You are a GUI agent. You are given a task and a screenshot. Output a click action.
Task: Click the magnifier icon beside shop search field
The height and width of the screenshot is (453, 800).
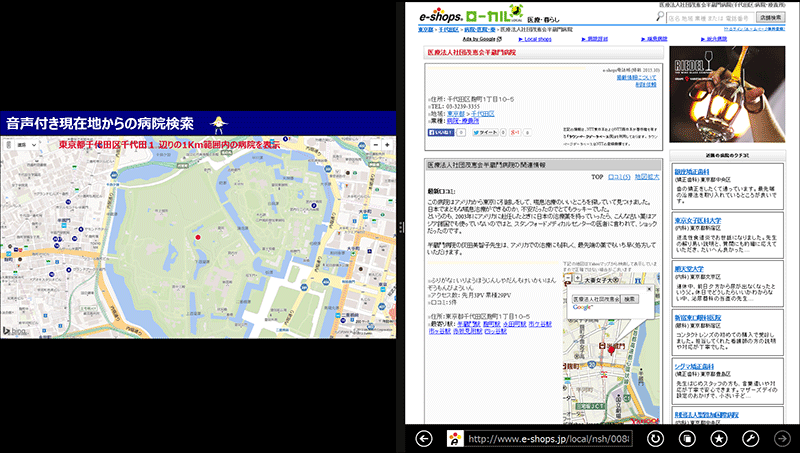660,16
